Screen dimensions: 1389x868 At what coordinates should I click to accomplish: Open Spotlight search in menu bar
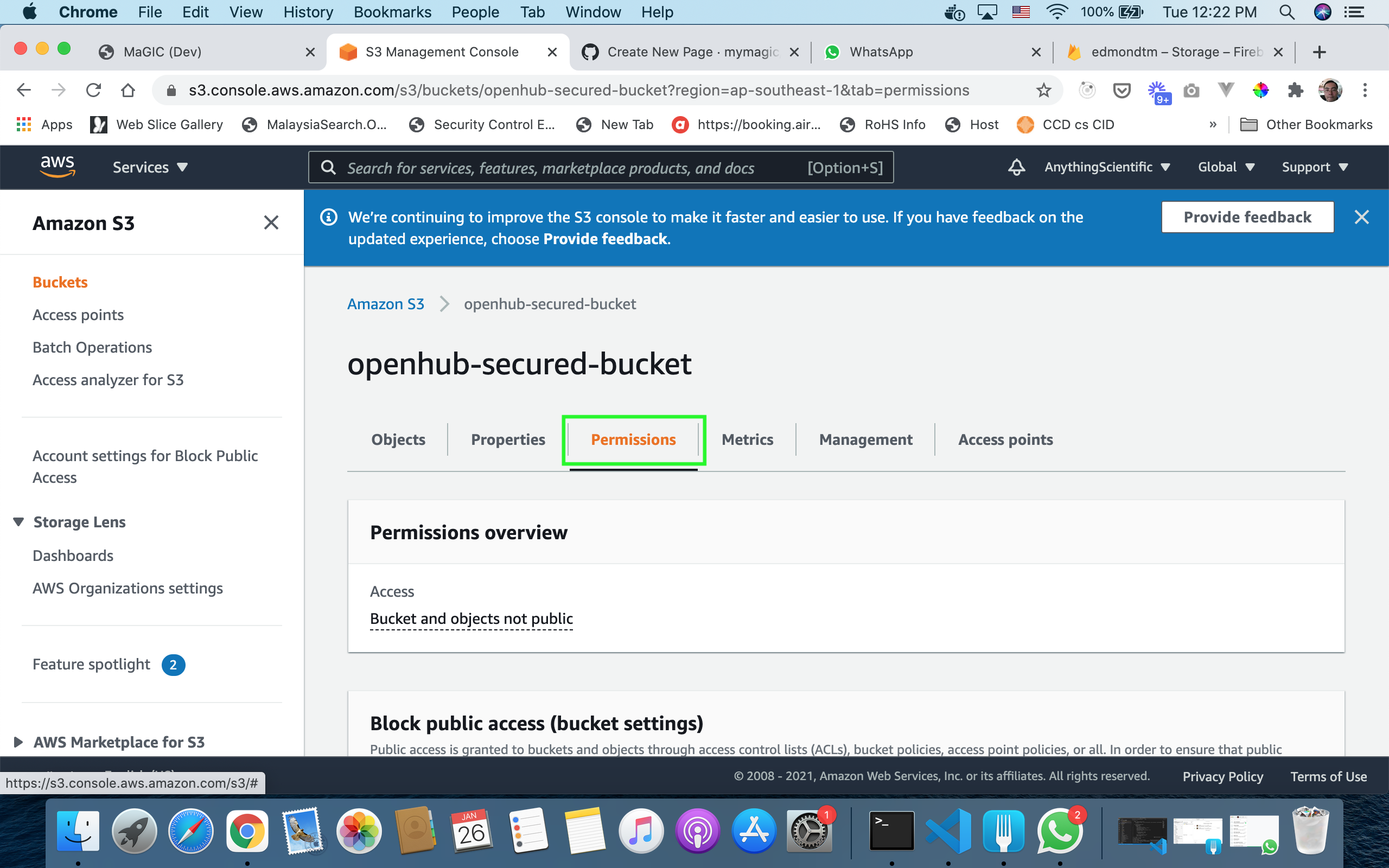tap(1287, 12)
